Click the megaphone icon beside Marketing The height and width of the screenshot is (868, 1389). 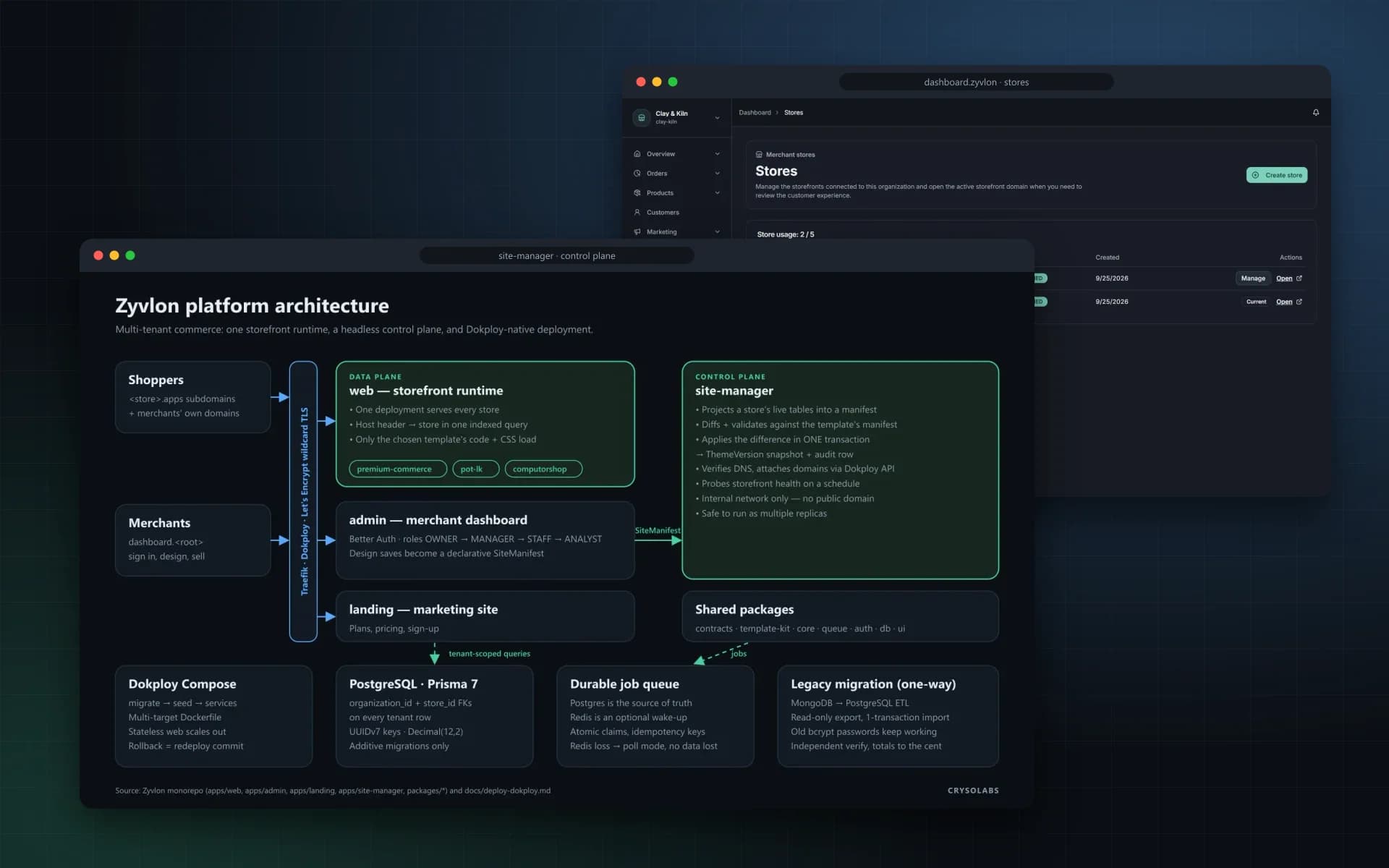point(637,232)
